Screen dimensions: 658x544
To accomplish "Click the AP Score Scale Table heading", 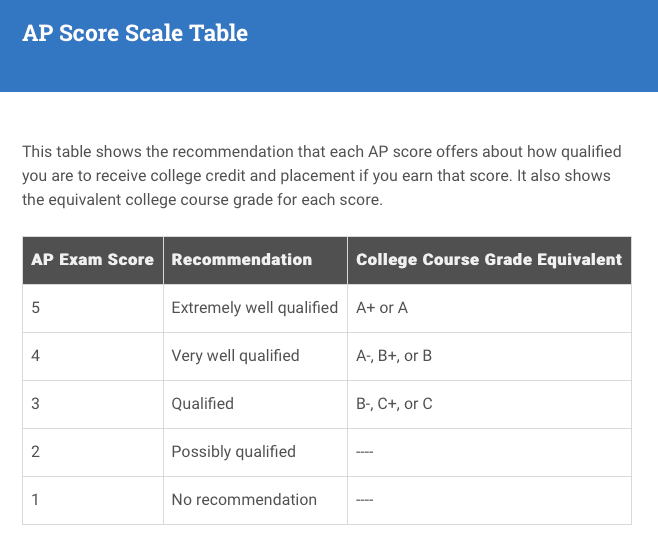I will (x=135, y=33).
